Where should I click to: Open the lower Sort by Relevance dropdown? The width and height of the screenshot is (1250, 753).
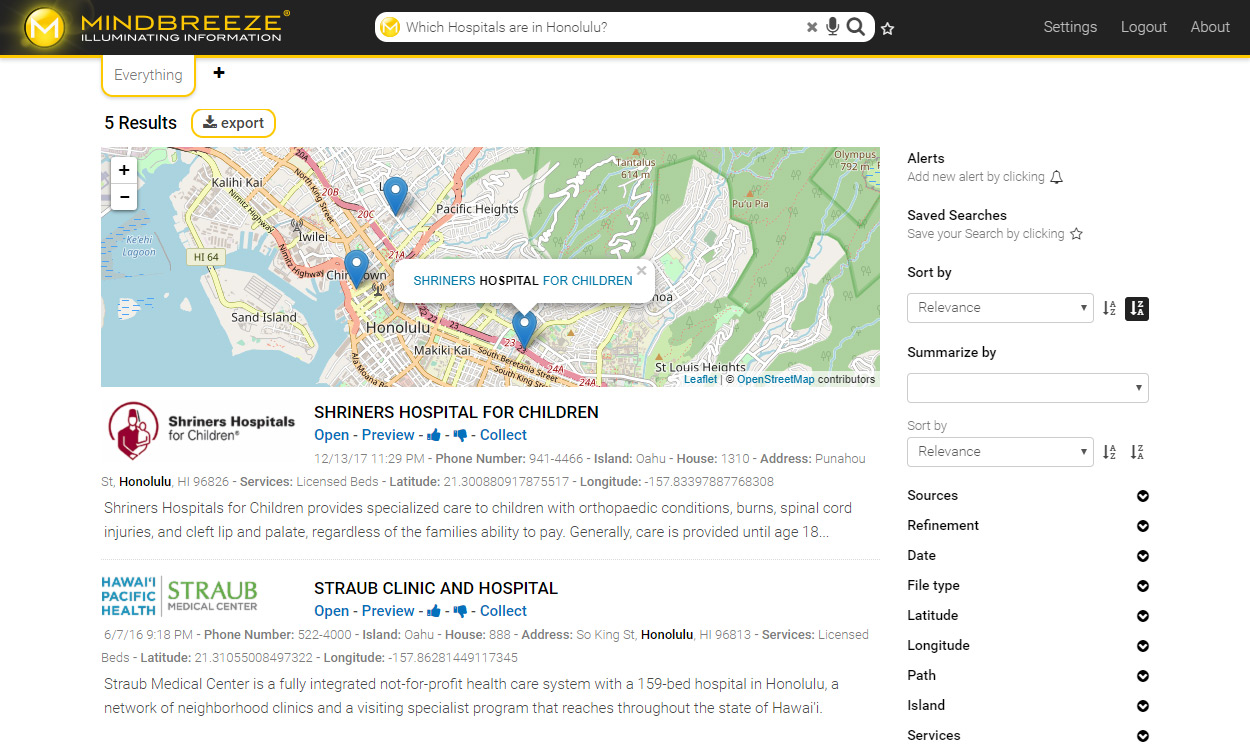pyautogui.click(x=1000, y=452)
